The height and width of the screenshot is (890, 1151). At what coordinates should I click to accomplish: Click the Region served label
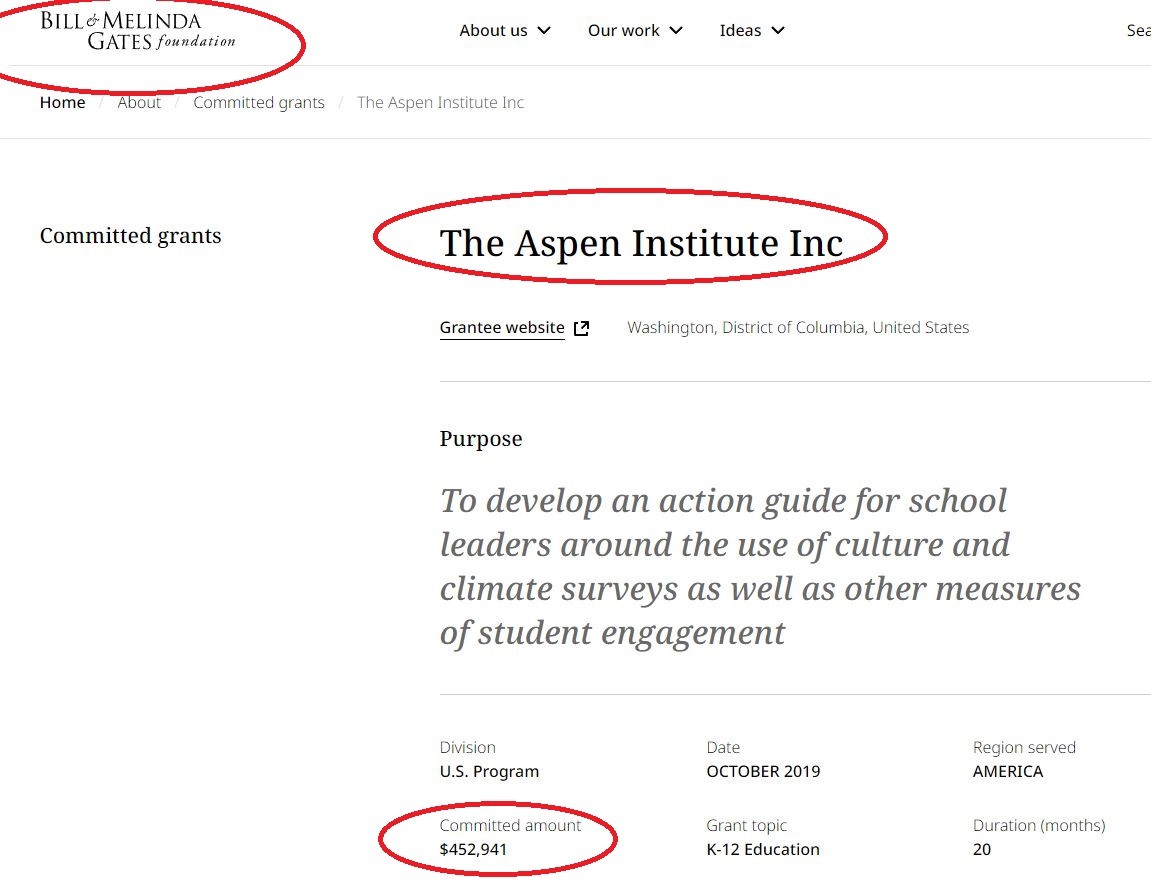point(1024,748)
